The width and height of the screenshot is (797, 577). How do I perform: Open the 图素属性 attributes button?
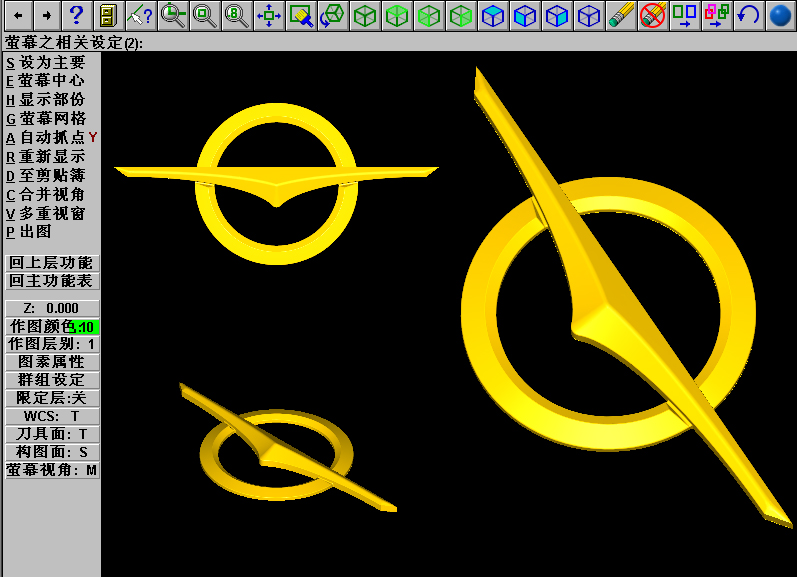pos(52,362)
